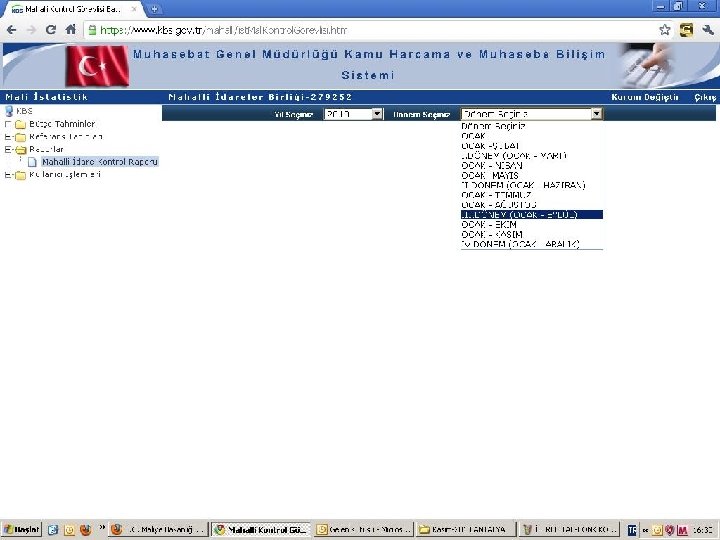Image resolution: width=720 pixels, height=540 pixels.
Task: Choose IV. DÖNEM (OCAK - ARALIK) option
Action: [531, 244]
